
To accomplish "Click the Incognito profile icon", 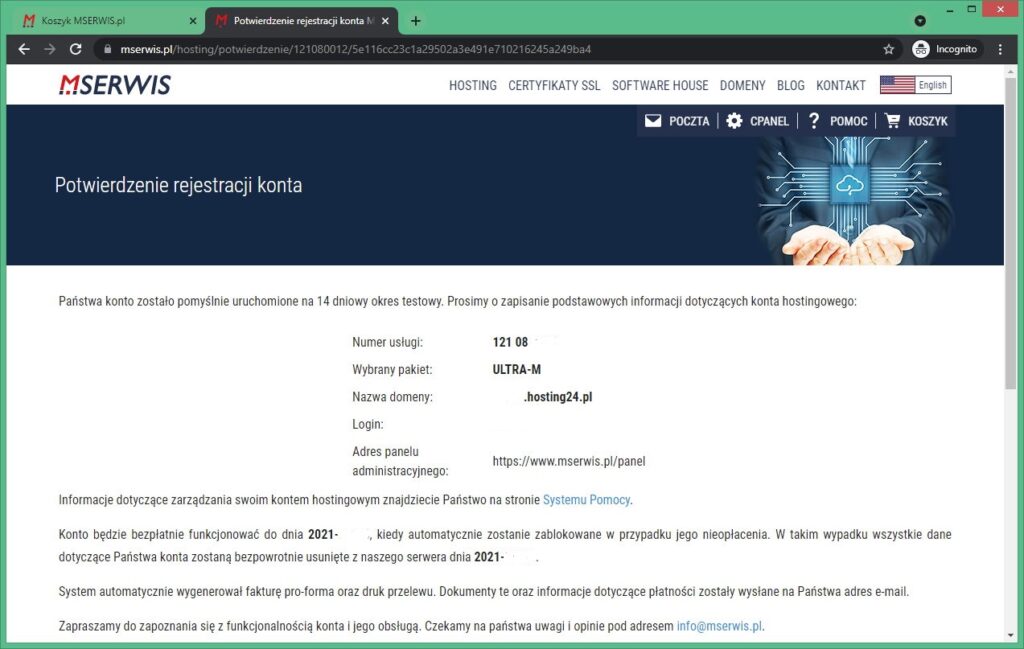I will (920, 47).
